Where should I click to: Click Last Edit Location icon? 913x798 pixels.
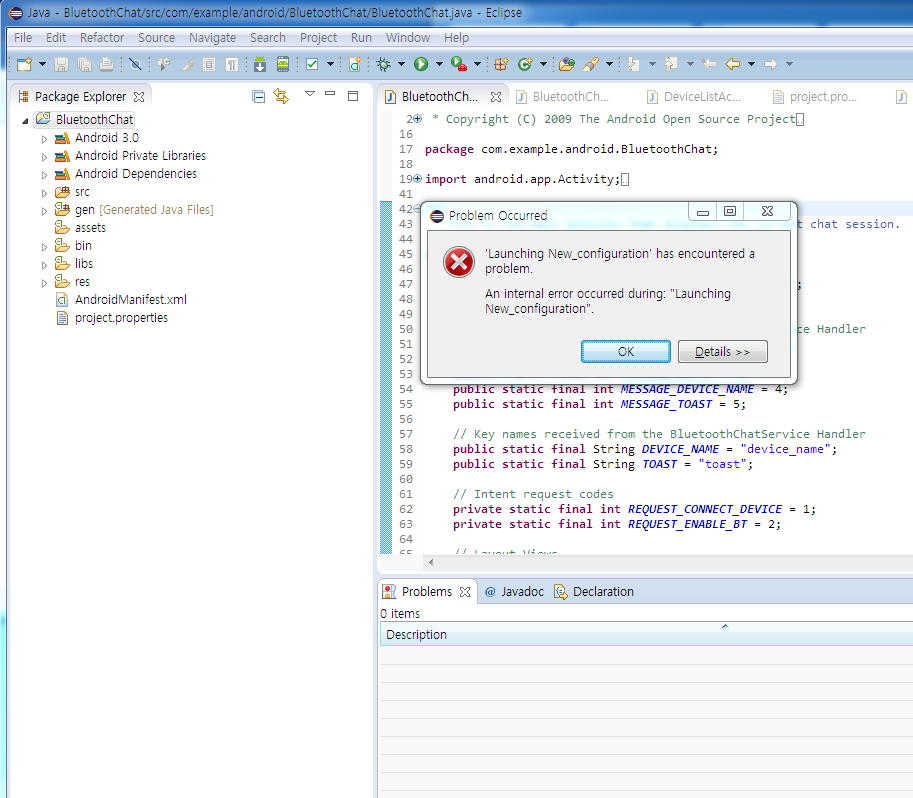[x=709, y=64]
